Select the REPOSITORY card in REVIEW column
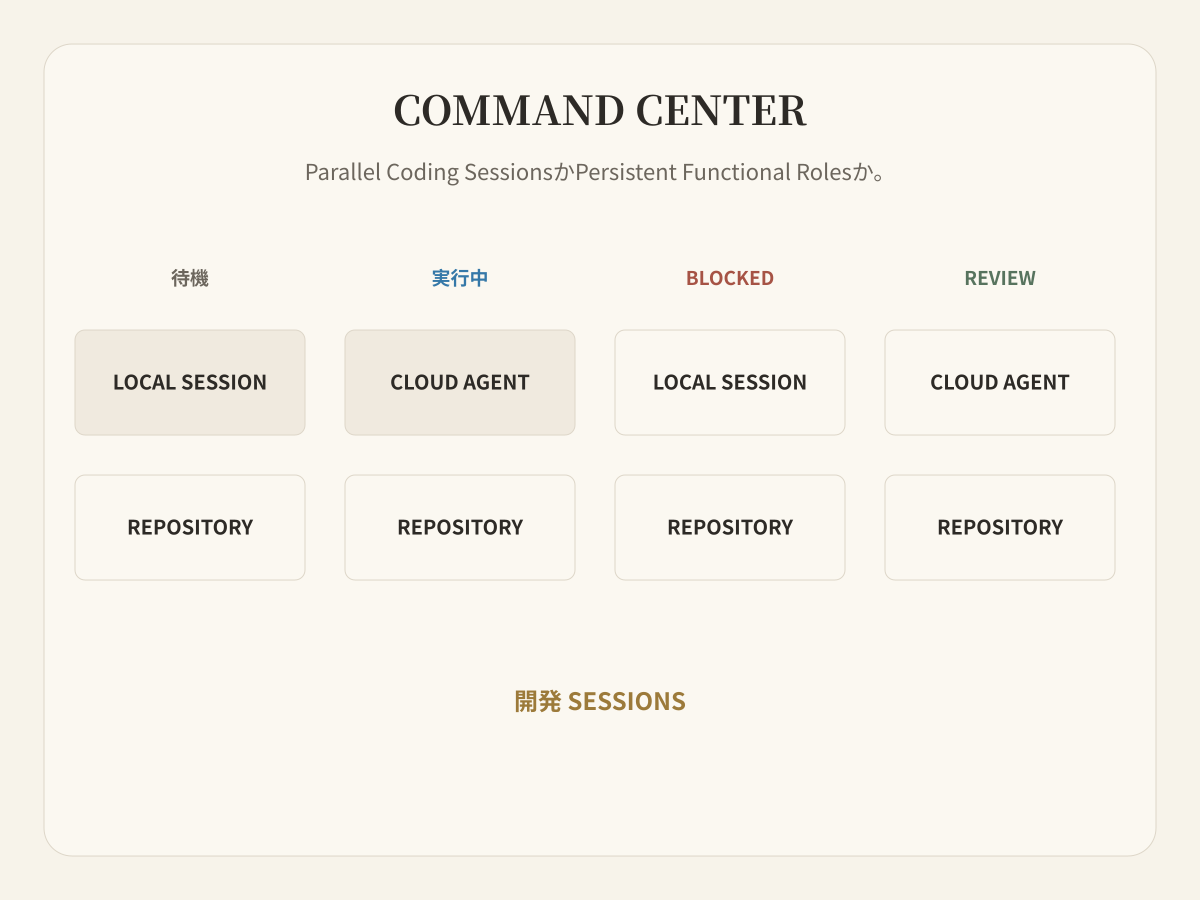This screenshot has height=900, width=1200. (1000, 527)
